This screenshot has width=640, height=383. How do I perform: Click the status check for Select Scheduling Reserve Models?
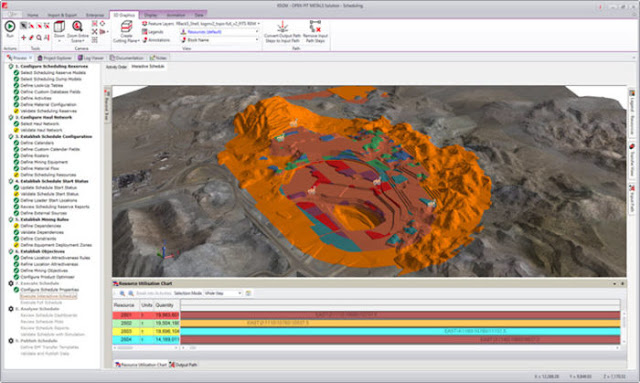coord(16,73)
